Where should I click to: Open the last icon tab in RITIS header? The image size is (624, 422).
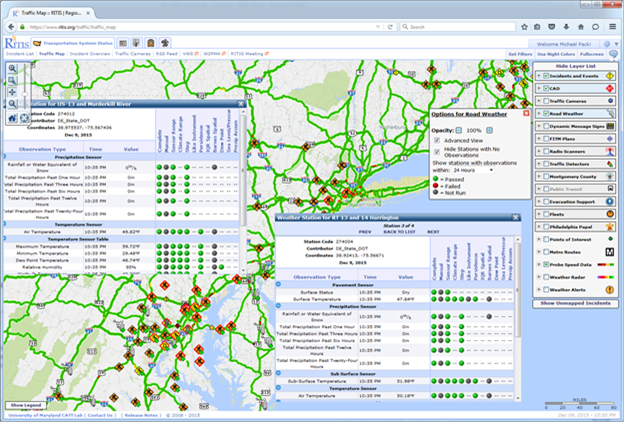point(164,43)
